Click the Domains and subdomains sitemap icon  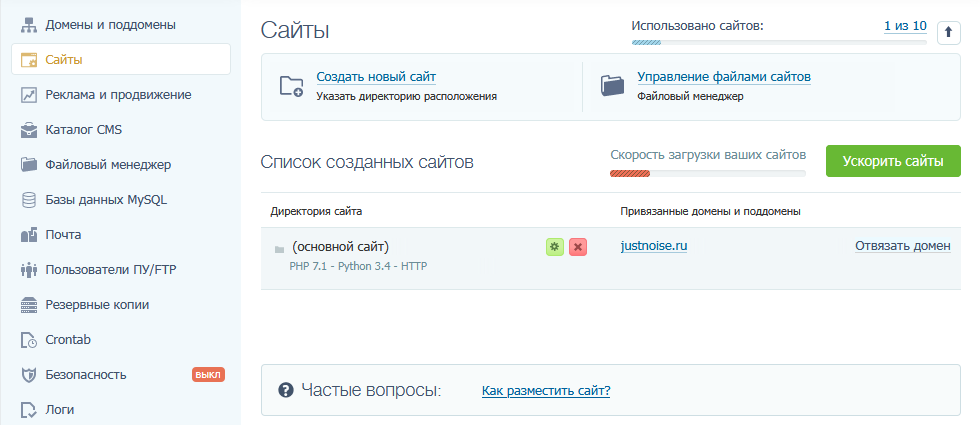pyautogui.click(x=29, y=26)
